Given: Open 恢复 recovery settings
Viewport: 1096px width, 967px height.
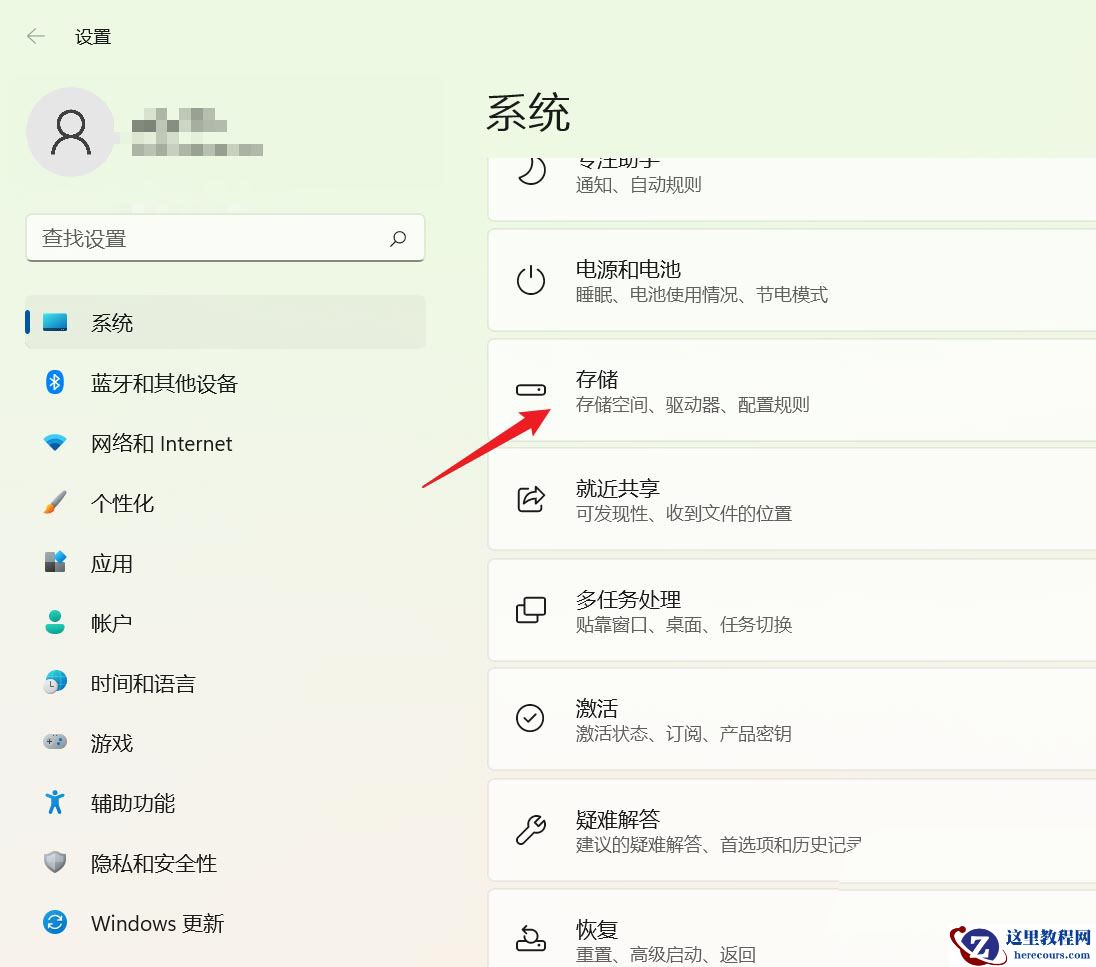Looking at the screenshot, I should tap(700, 937).
